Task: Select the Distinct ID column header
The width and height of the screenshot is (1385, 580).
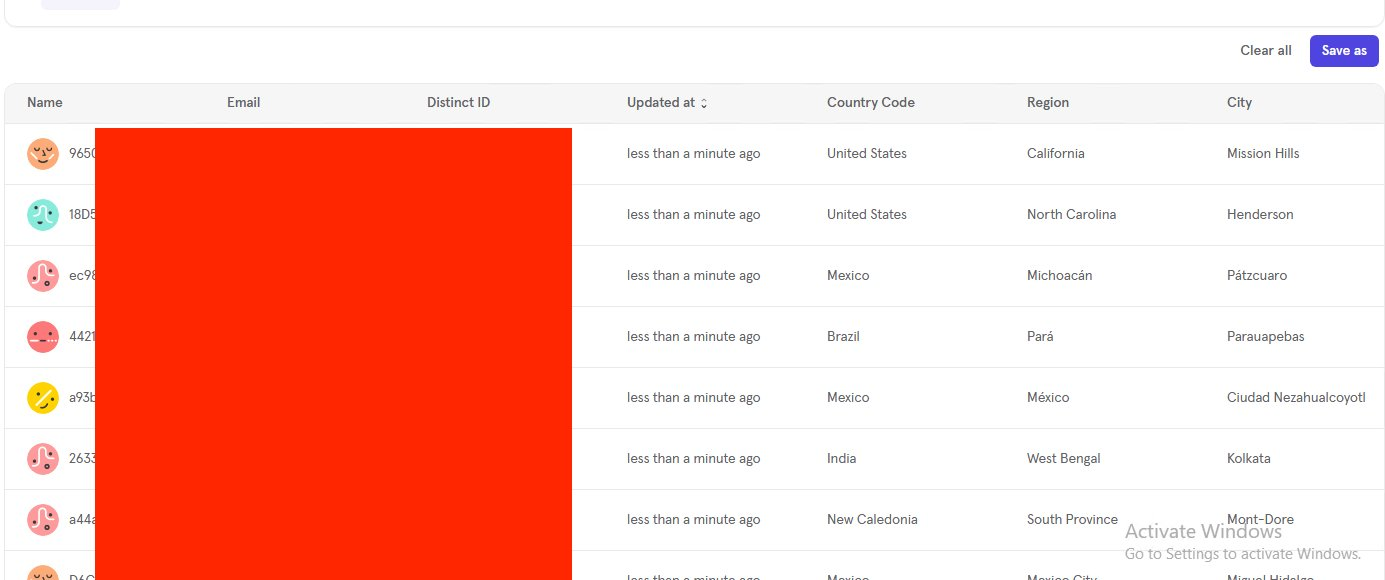Action: coord(458,103)
